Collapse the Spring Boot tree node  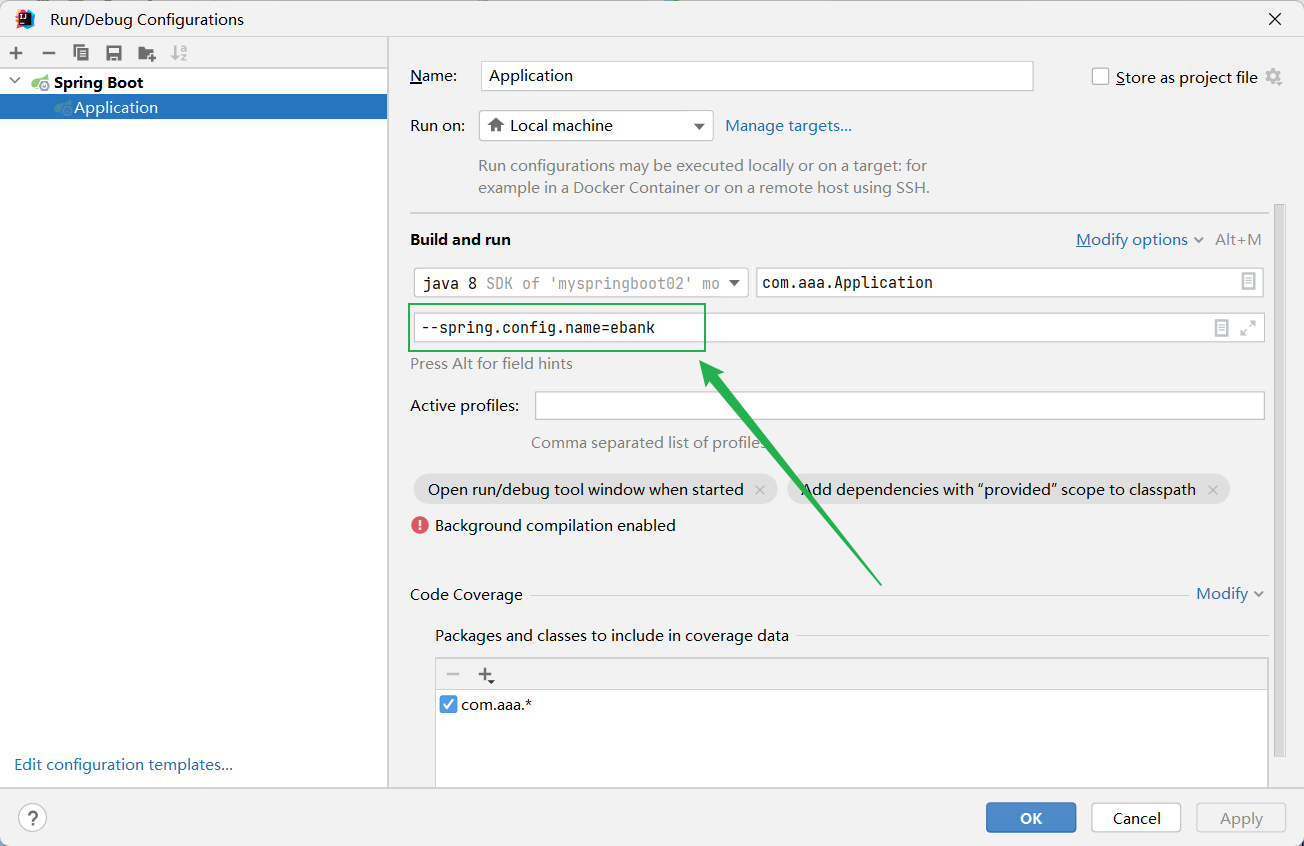coord(14,82)
